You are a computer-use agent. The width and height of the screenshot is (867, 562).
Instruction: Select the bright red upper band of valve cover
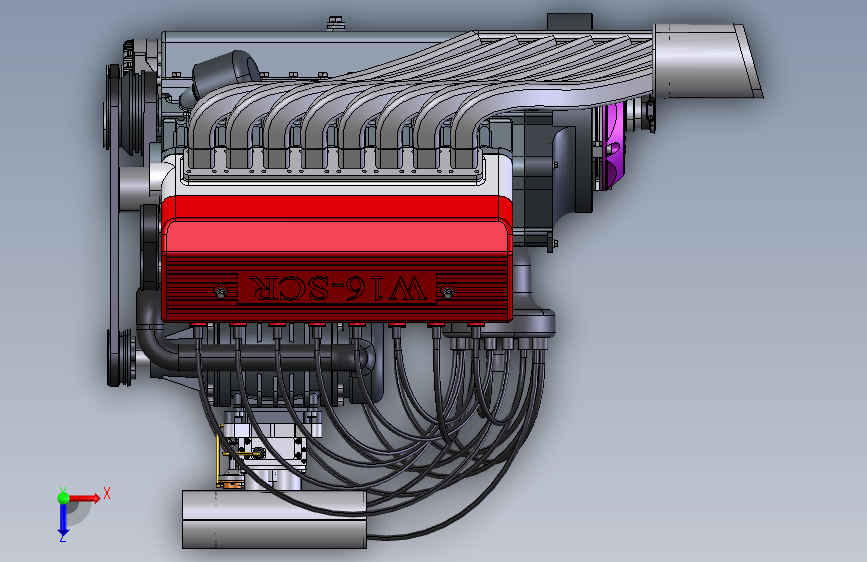coord(337,207)
